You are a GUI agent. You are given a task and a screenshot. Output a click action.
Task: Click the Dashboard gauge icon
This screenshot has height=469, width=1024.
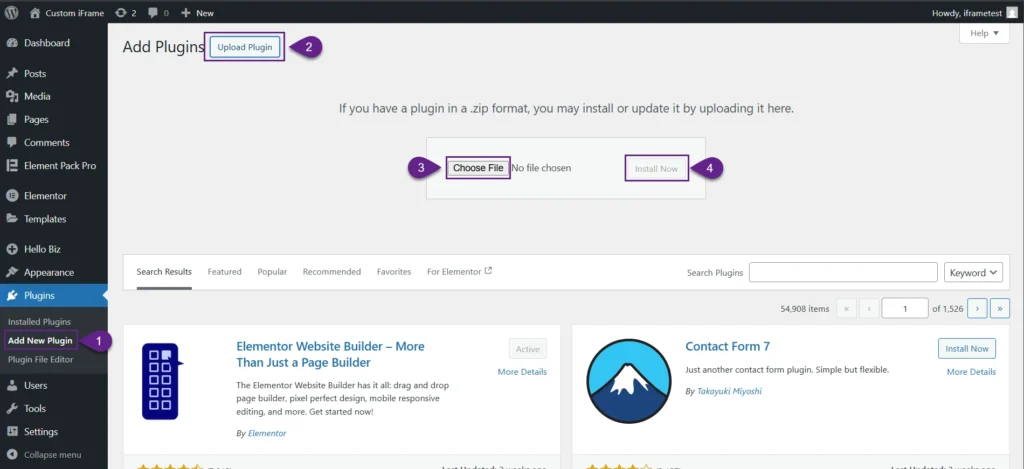tap(12, 43)
